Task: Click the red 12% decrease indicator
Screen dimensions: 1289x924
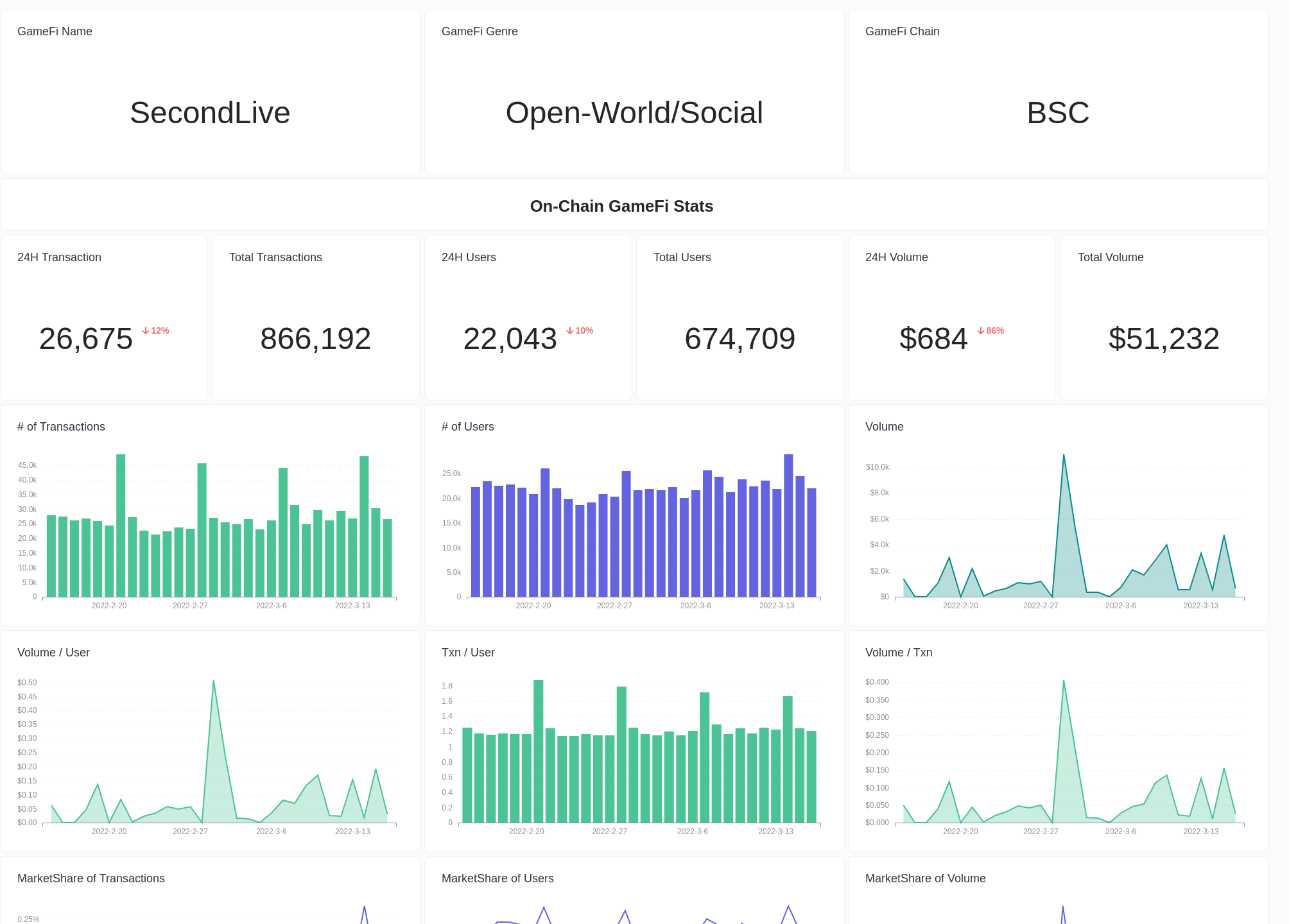Action: (x=155, y=330)
